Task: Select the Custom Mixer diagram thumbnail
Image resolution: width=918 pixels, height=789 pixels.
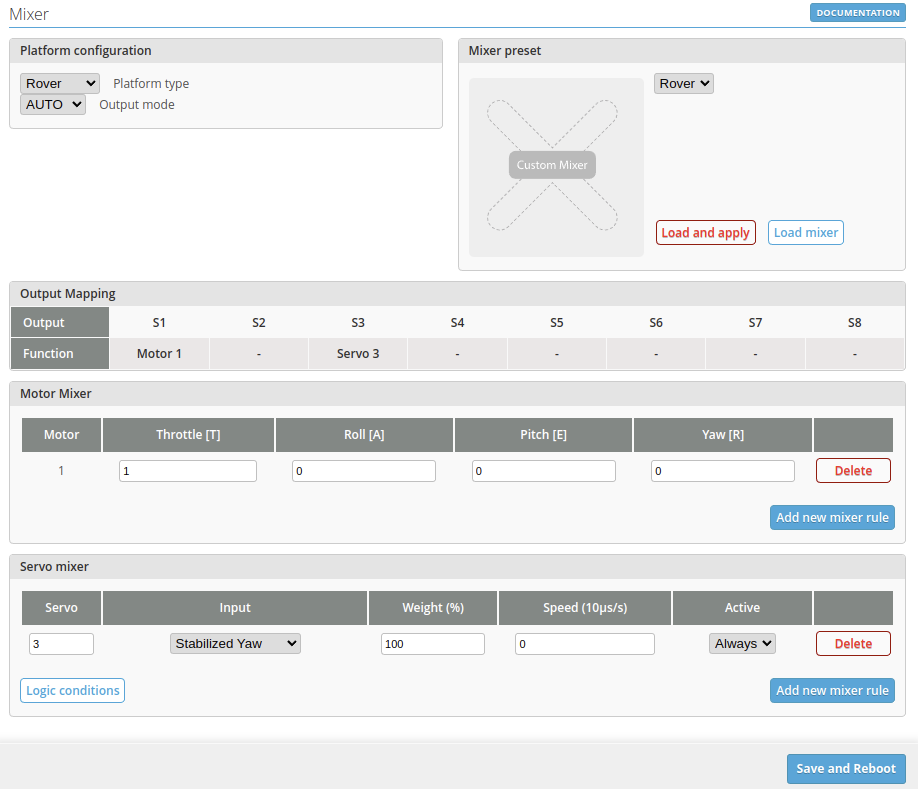Action: pos(552,164)
